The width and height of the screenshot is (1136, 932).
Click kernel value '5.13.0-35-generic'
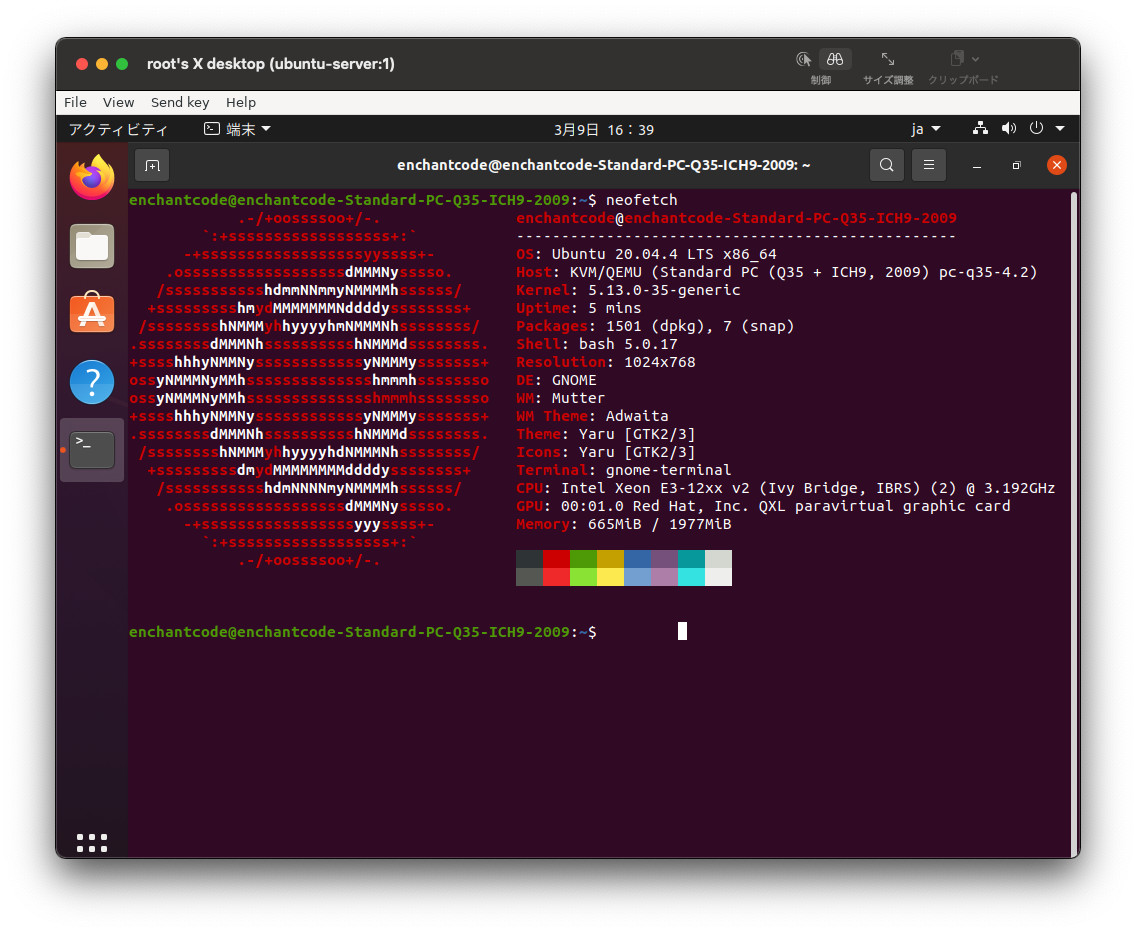point(664,291)
